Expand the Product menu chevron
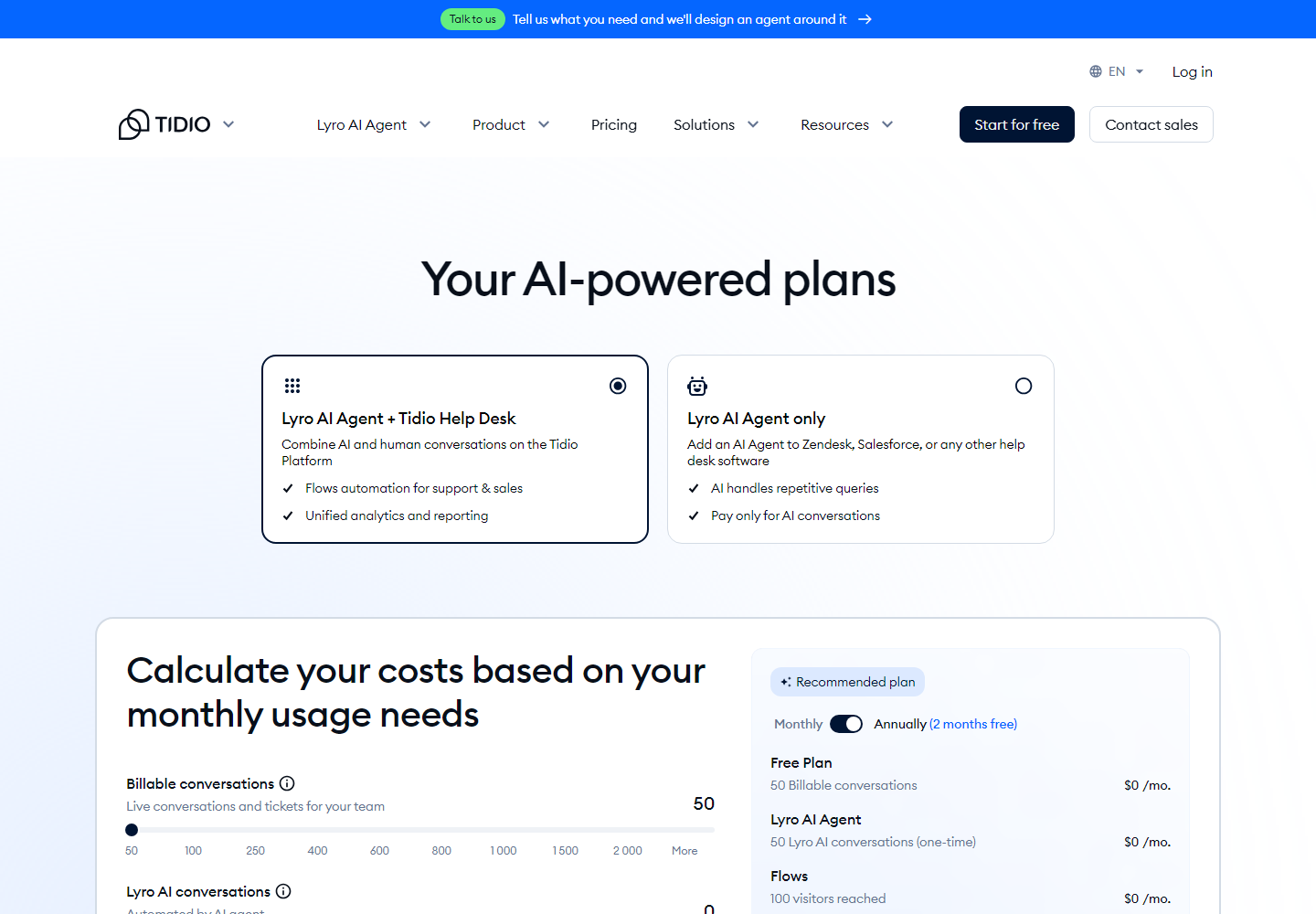Image resolution: width=1316 pixels, height=914 pixels. pos(544,124)
